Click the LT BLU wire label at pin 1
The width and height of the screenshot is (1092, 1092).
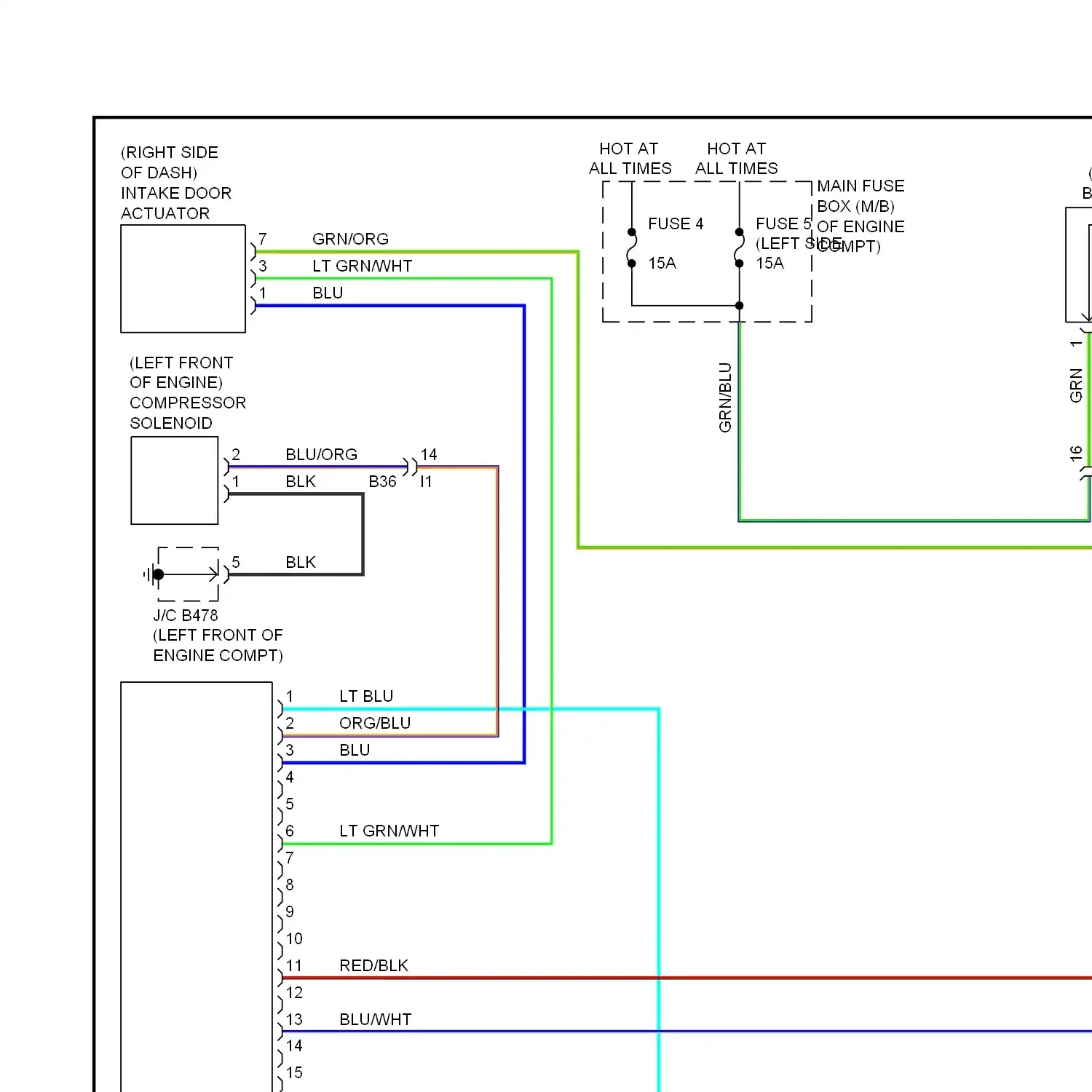click(x=366, y=696)
